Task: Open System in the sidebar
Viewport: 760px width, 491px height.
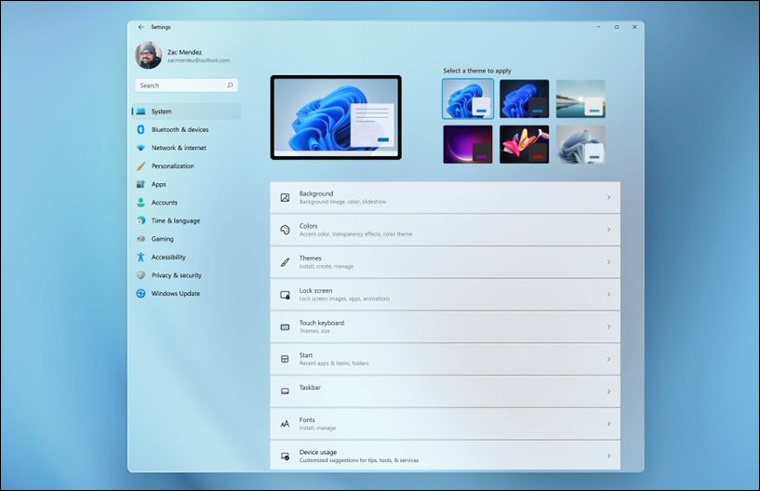Action: 186,111
